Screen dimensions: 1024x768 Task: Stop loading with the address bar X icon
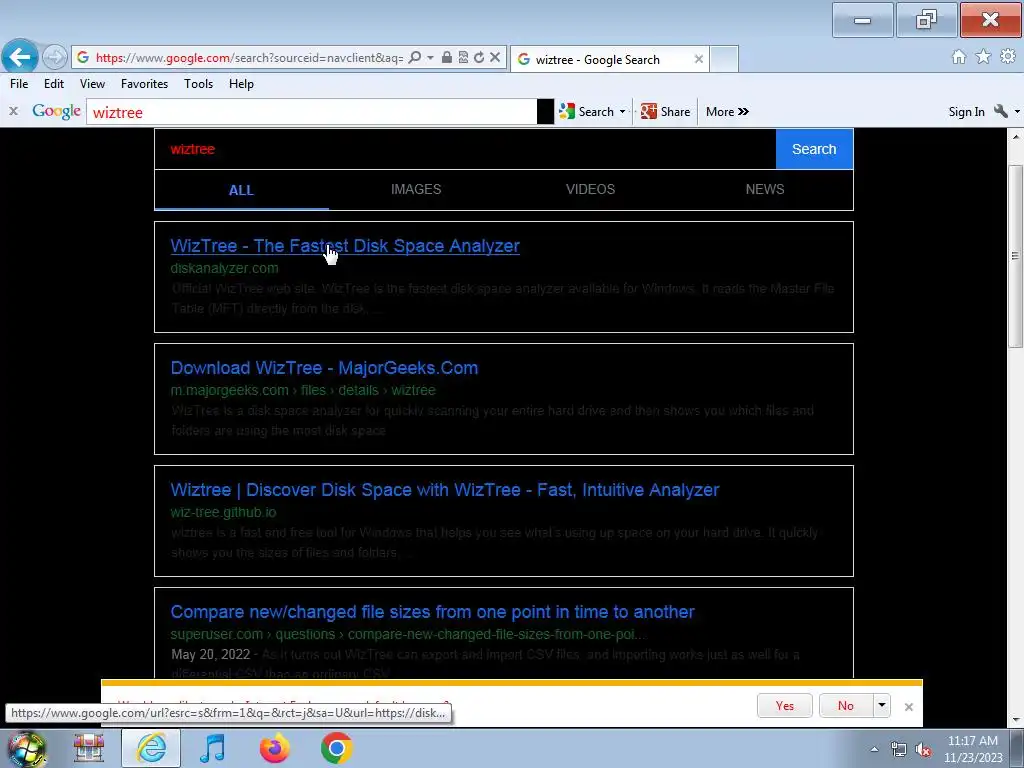pos(495,57)
